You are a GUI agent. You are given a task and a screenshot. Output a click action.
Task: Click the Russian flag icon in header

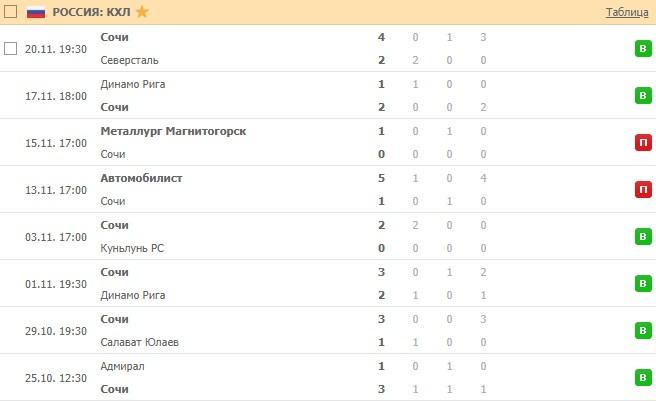[x=36, y=12]
